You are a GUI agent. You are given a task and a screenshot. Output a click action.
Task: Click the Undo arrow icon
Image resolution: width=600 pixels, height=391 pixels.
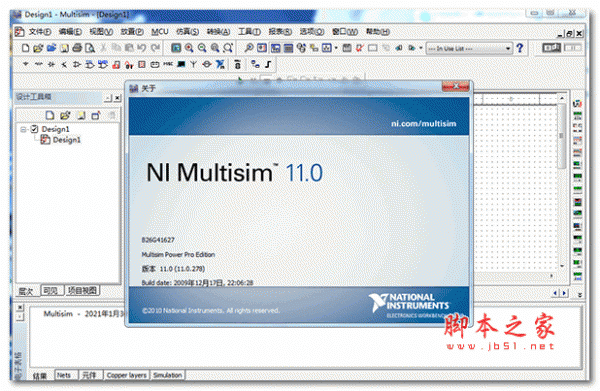coord(142,48)
